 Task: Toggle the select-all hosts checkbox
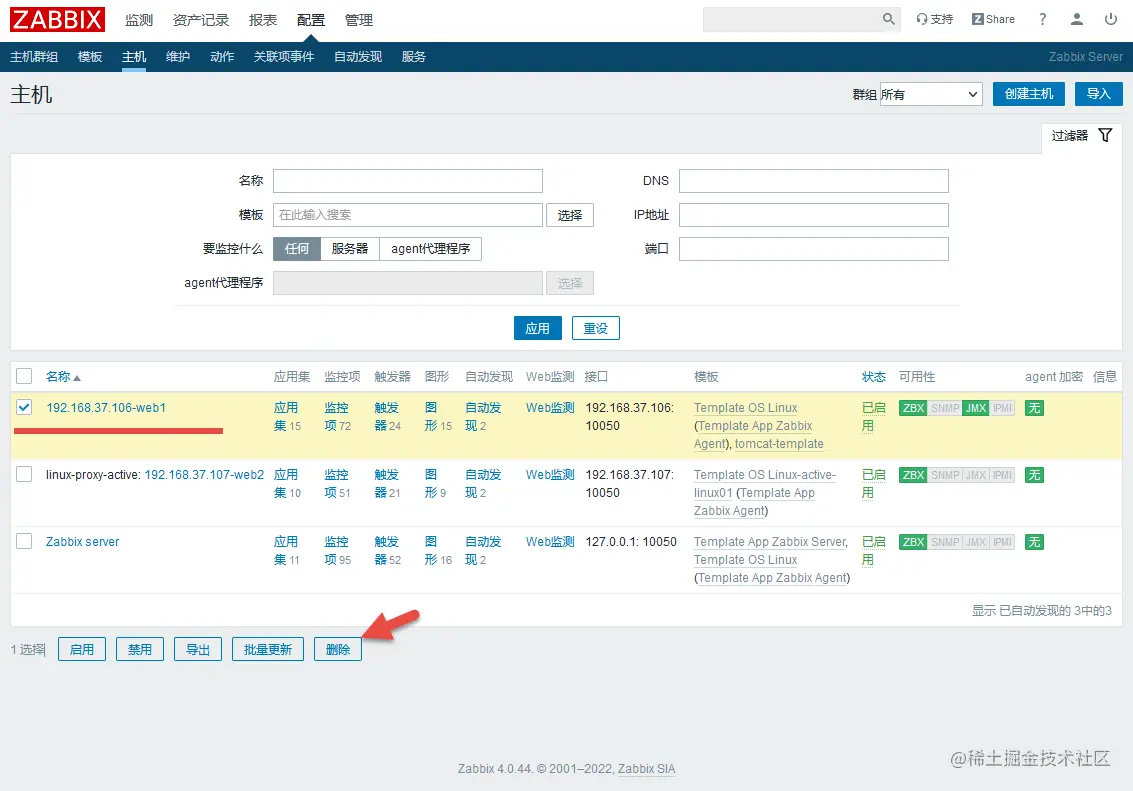click(25, 376)
